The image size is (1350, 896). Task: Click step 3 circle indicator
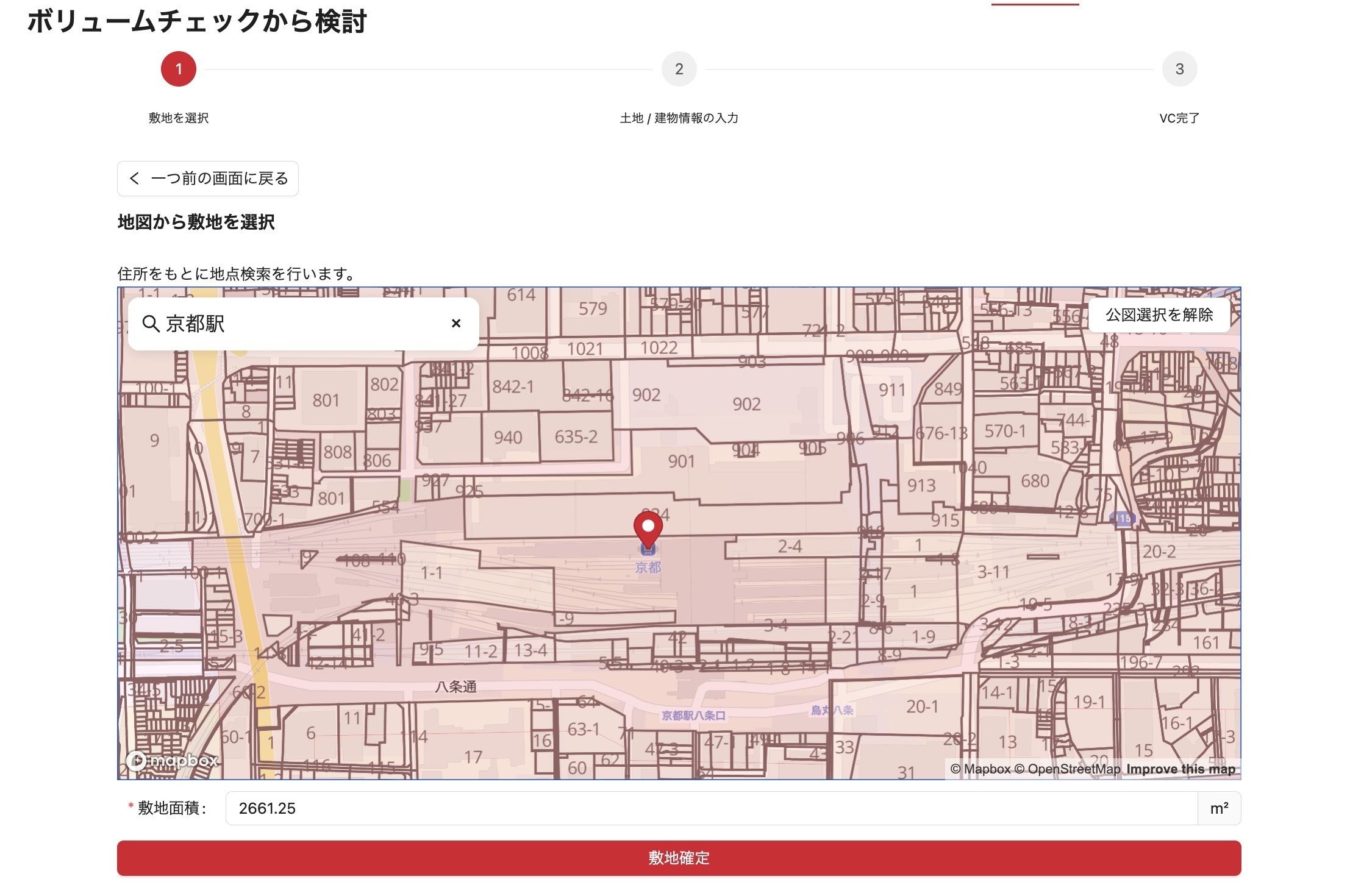pyautogui.click(x=1179, y=69)
